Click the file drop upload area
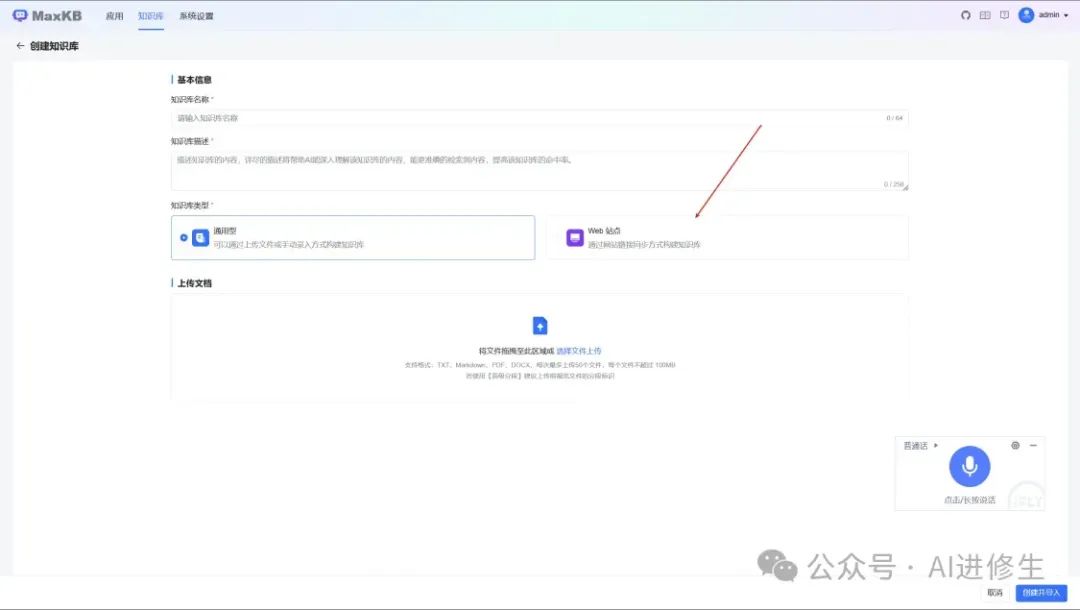 click(539, 347)
